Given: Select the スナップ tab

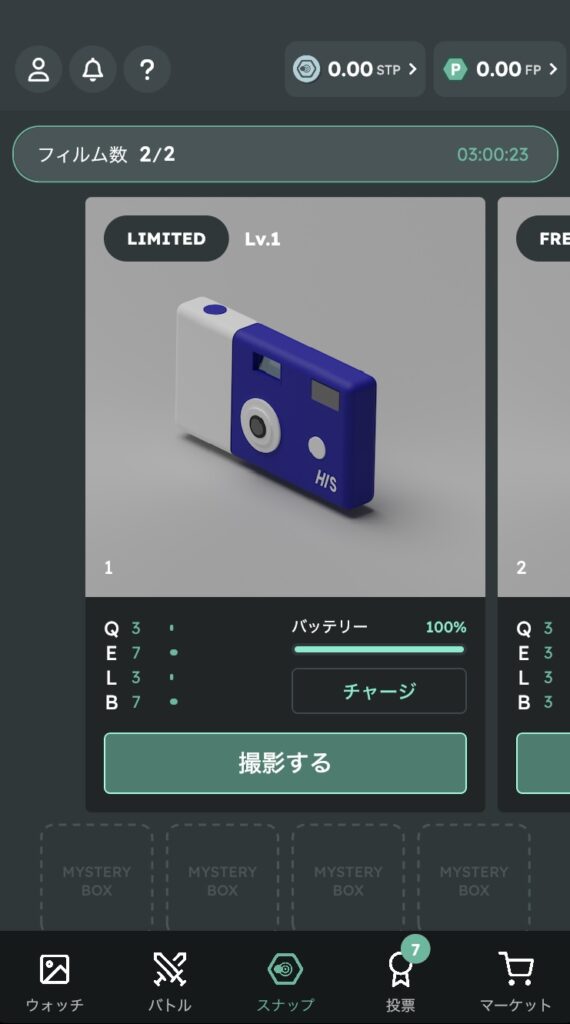Looking at the screenshot, I should coord(285,982).
